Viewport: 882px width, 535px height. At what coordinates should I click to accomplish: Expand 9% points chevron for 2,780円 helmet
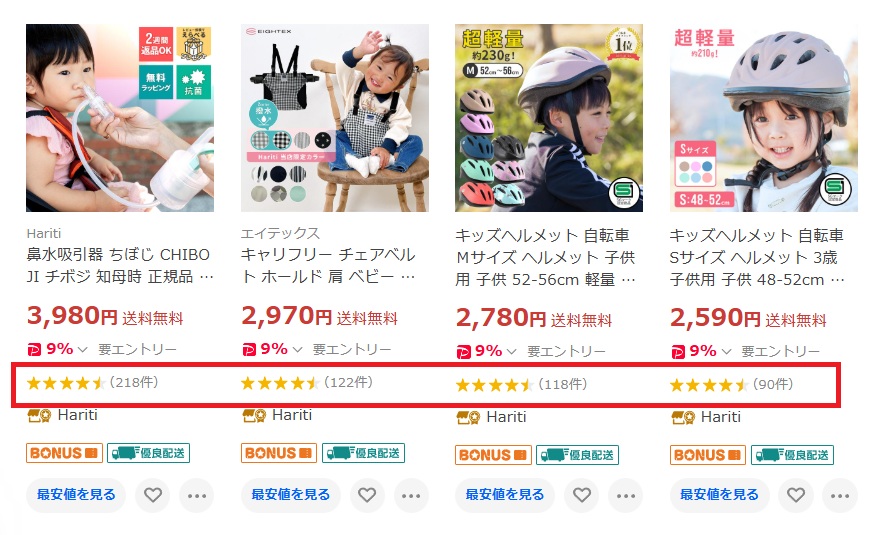point(511,352)
